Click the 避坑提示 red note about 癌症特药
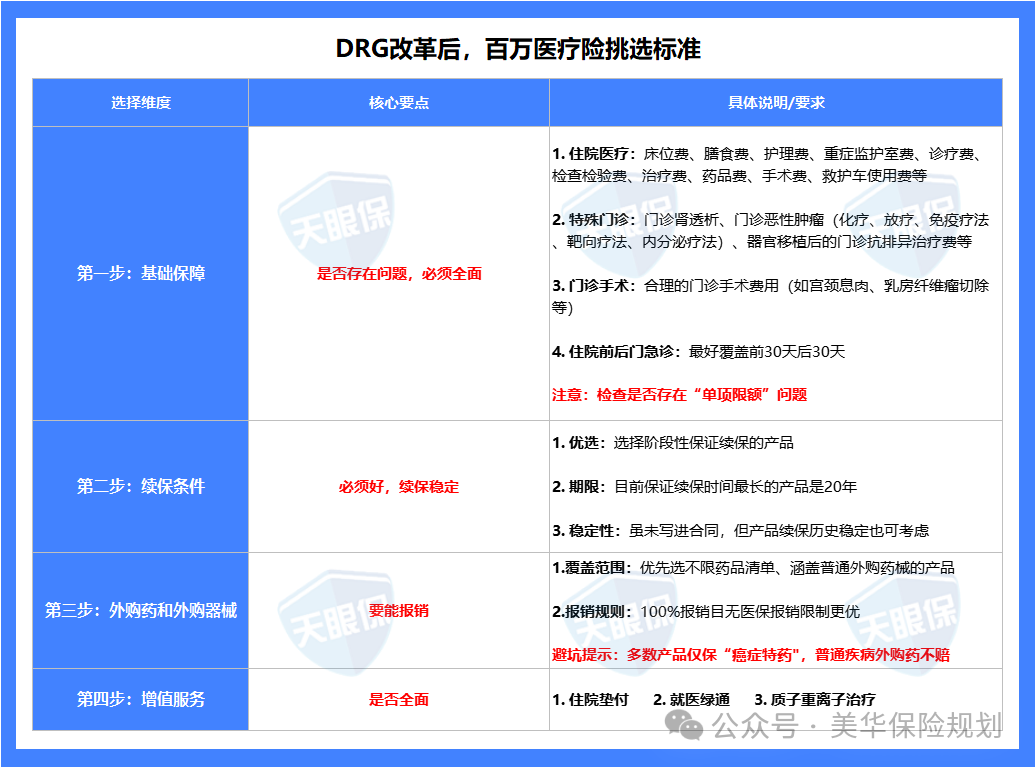The height and width of the screenshot is (767, 1035). 753,655
